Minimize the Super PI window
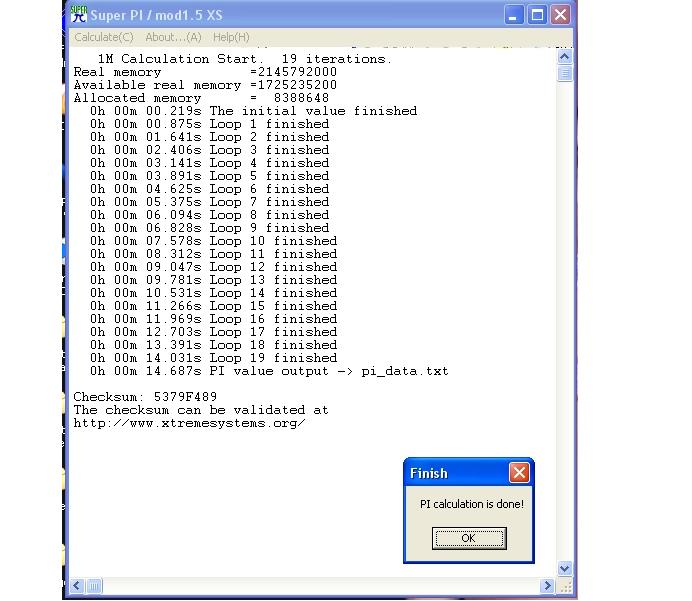This screenshot has width=692, height=601. click(514, 15)
